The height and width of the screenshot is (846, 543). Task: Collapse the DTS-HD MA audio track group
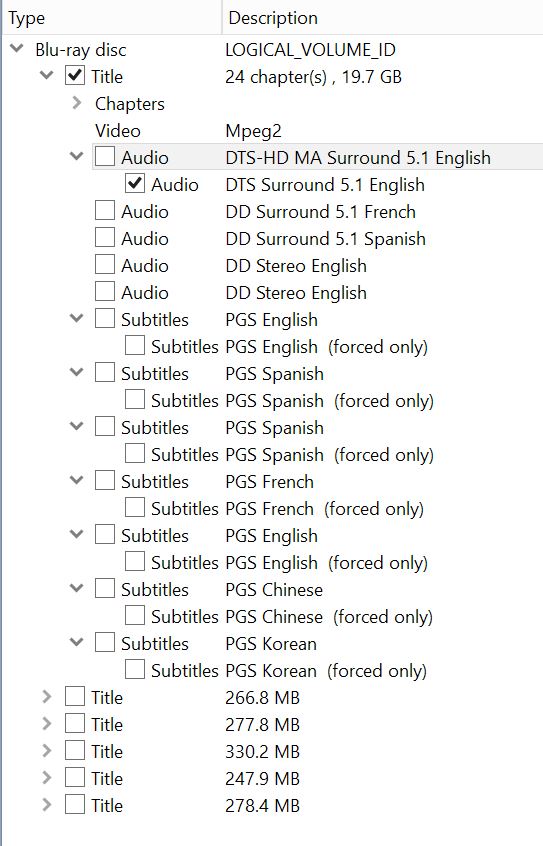click(x=77, y=156)
